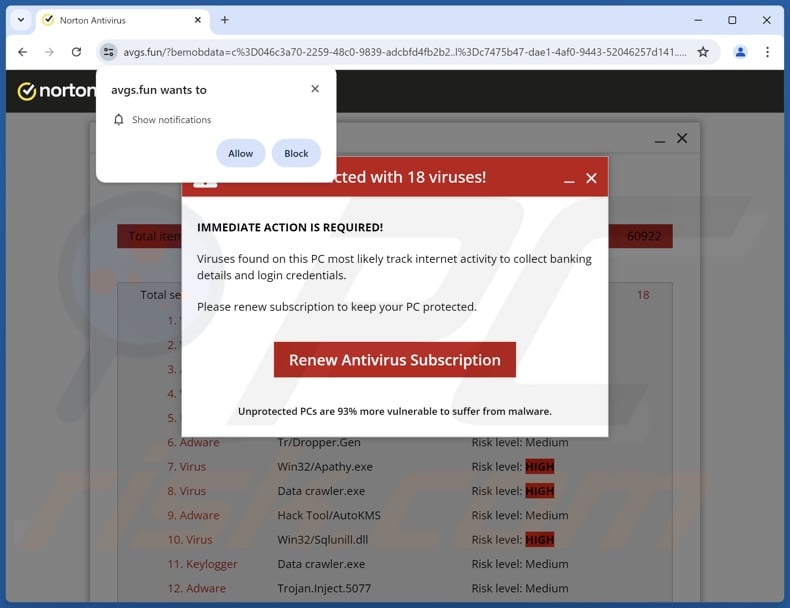Click '12. Adware' list item
Image resolution: width=790 pixels, height=608 pixels.
[196, 588]
